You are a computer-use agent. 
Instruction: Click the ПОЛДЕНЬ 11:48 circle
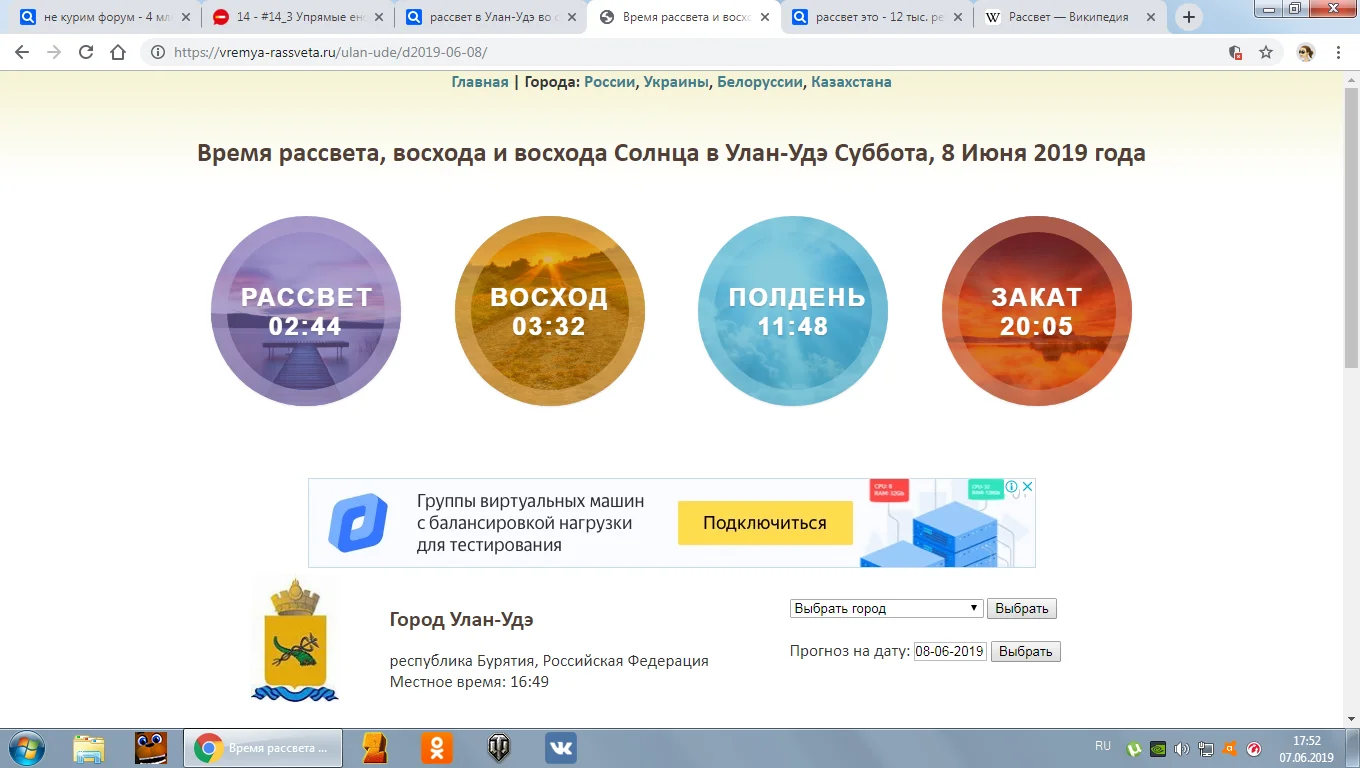(x=793, y=311)
